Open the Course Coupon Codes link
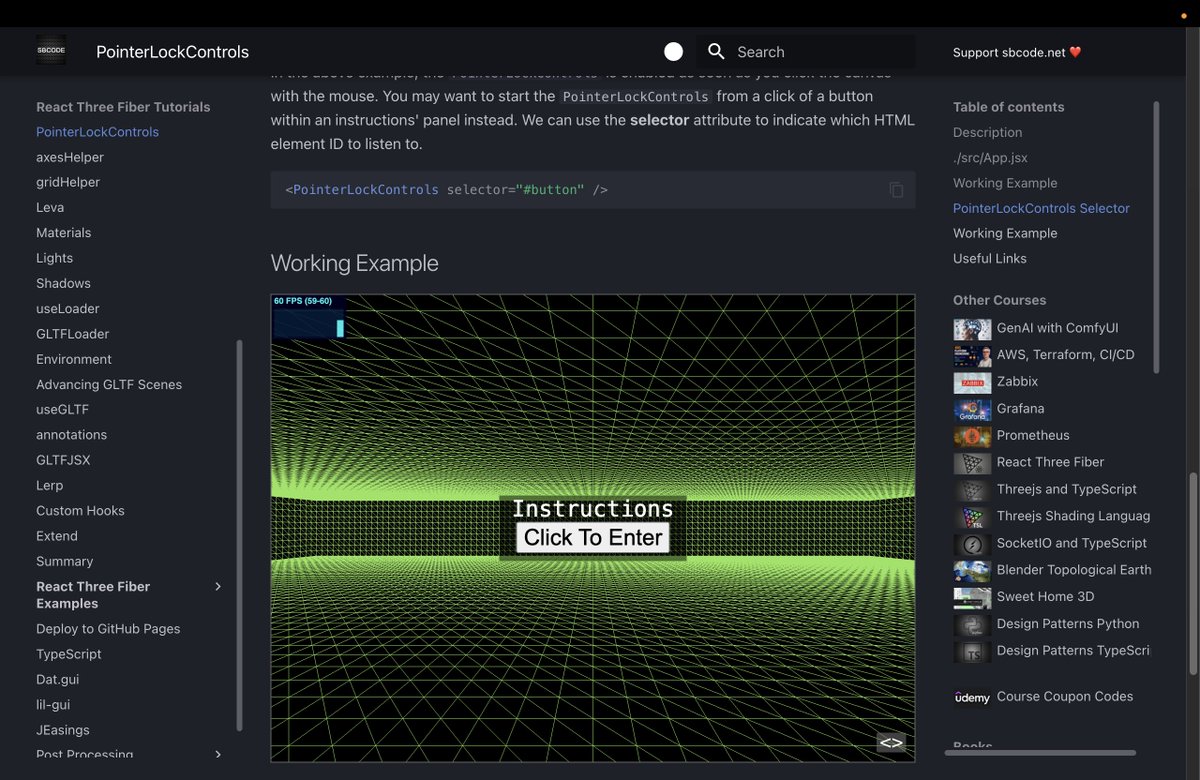The height and width of the screenshot is (780, 1200). [x=1065, y=697]
